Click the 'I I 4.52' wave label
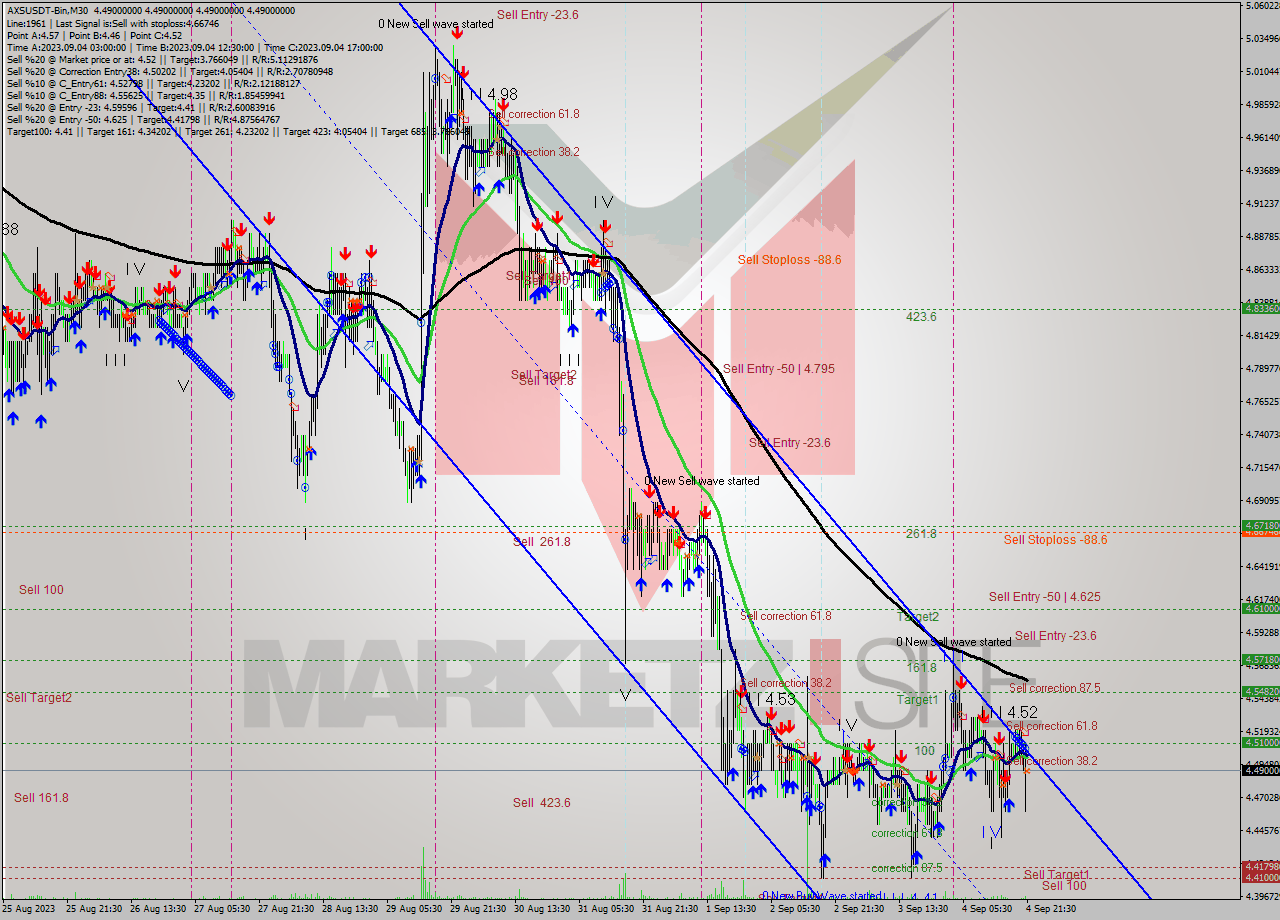 pos(1013,712)
